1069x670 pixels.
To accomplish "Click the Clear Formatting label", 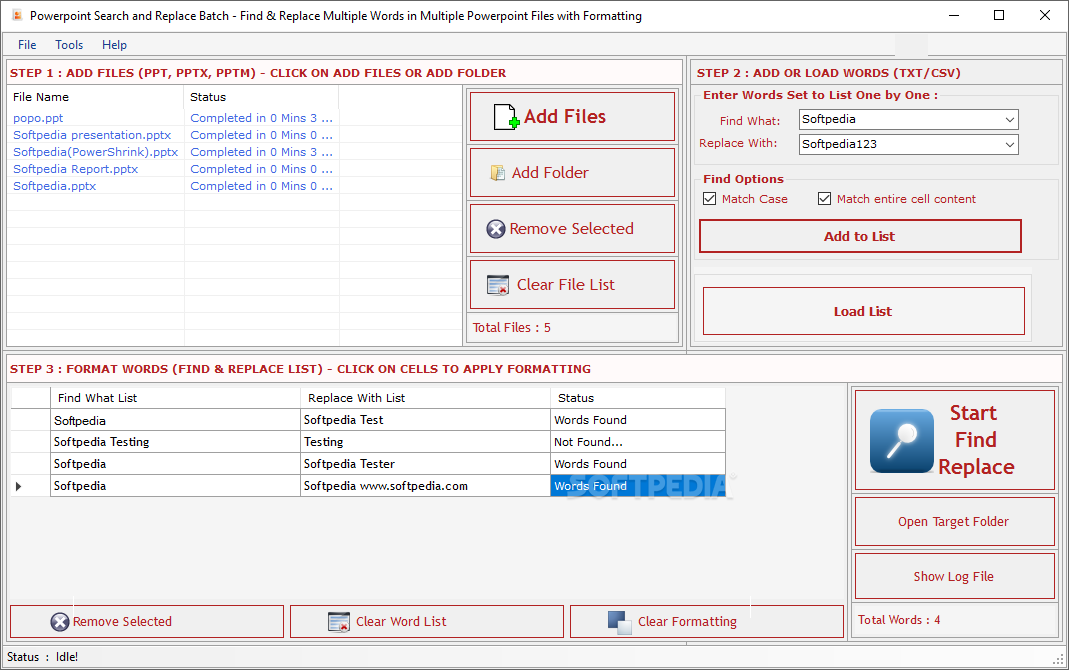I will pos(687,622).
